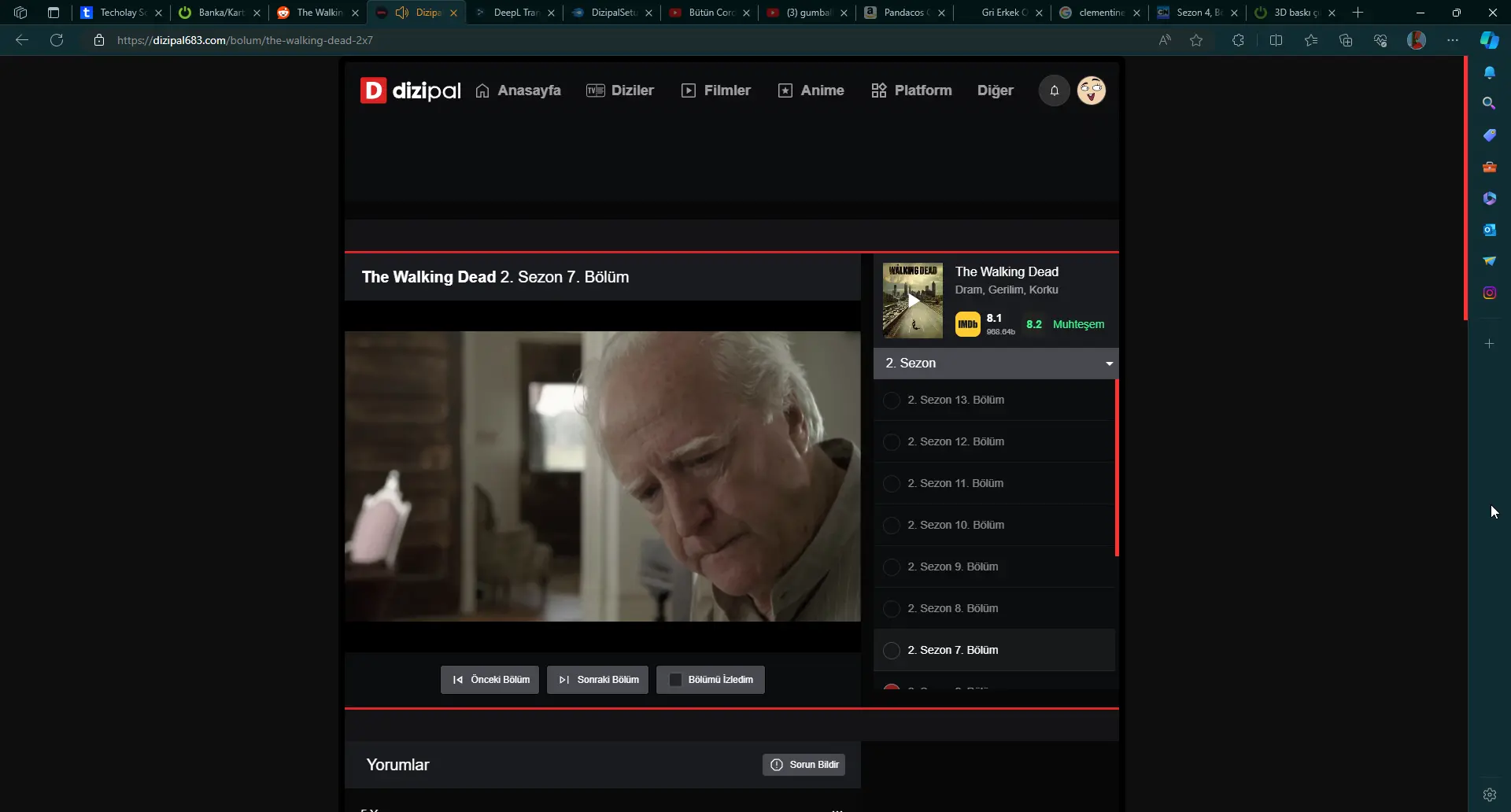Image resolution: width=1511 pixels, height=812 pixels.
Task: Customize sidebar with plus icon
Action: coord(1489,344)
